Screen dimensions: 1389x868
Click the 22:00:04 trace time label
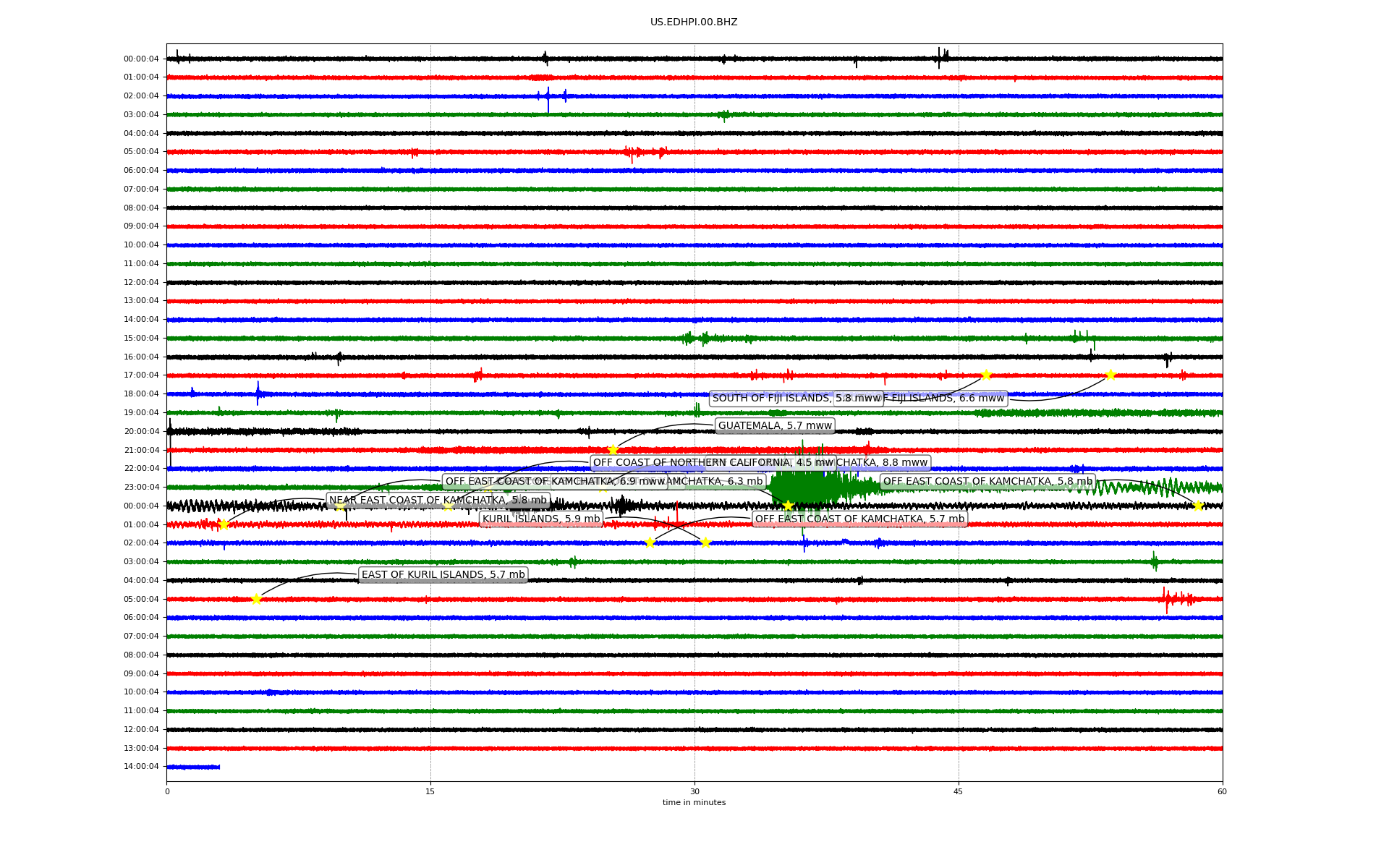tap(141, 469)
